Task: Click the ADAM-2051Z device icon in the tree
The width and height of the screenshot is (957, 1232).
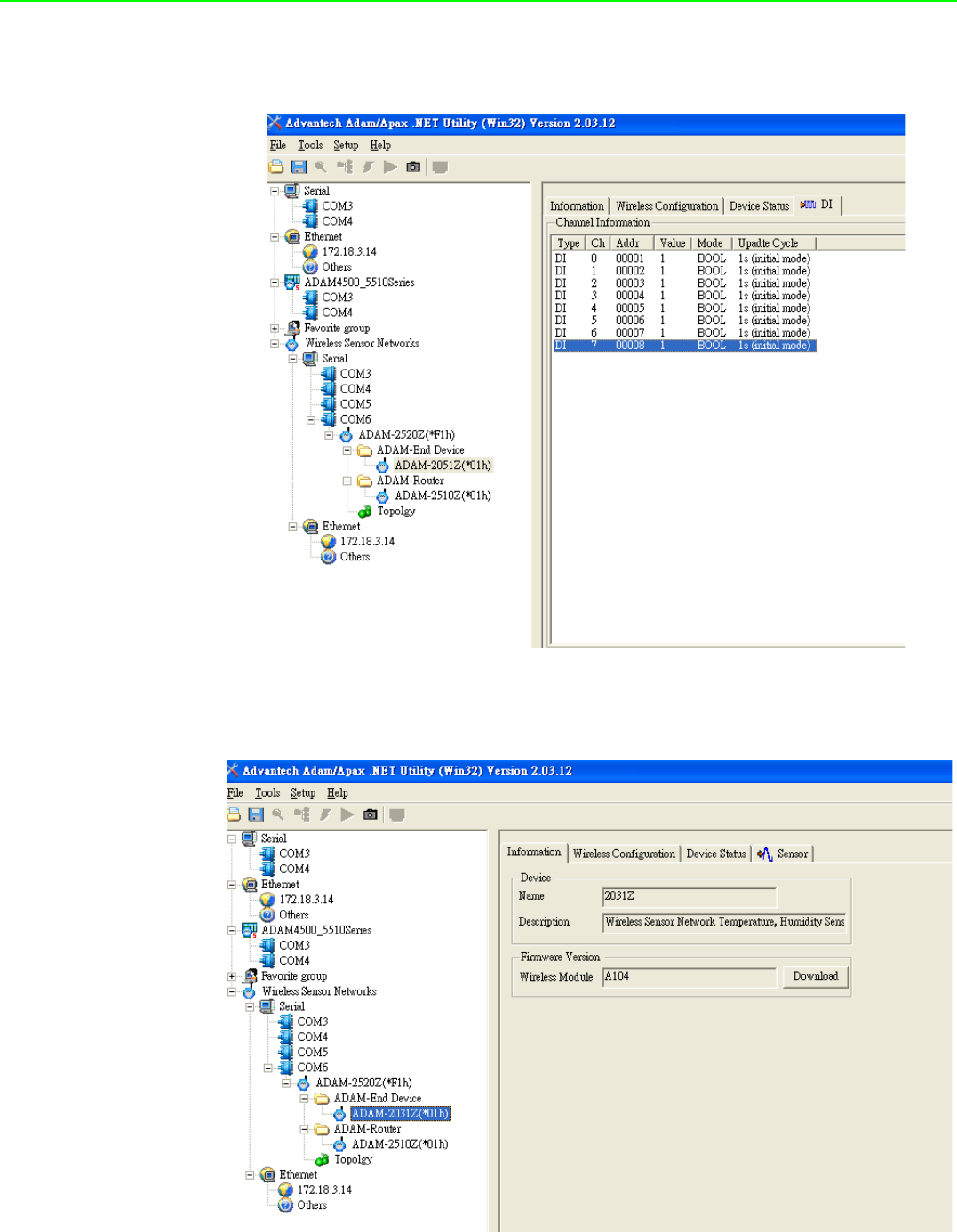Action: point(382,465)
